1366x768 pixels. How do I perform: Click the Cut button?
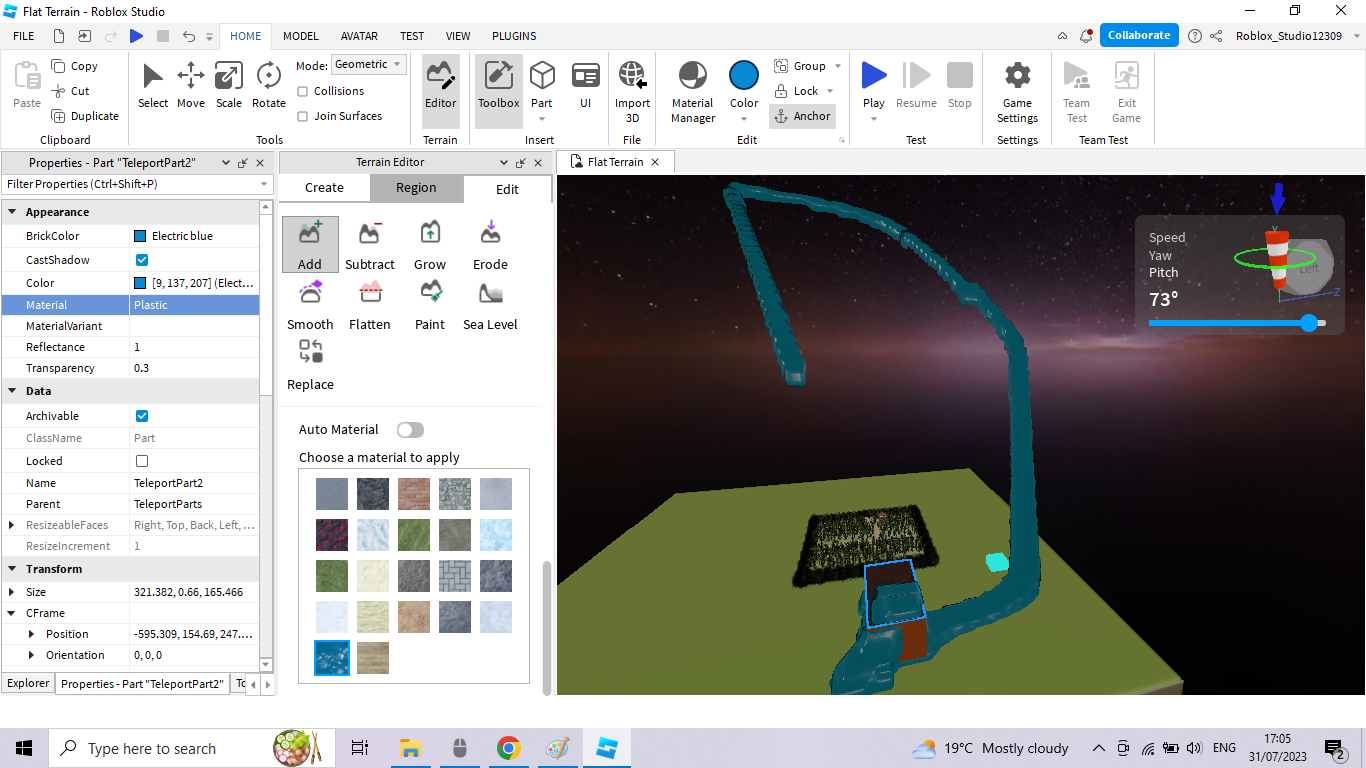click(71, 91)
